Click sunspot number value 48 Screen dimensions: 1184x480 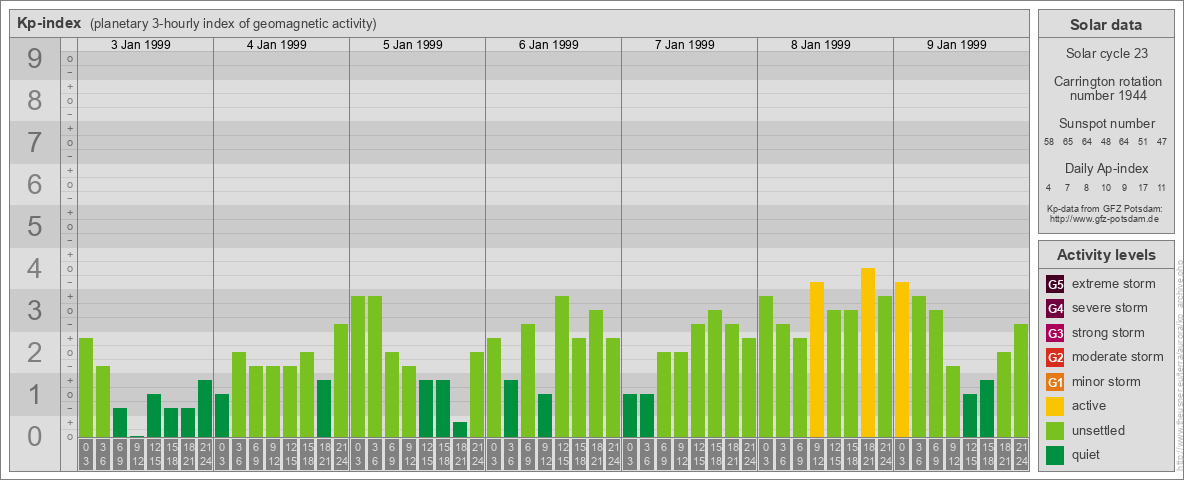click(x=1105, y=142)
